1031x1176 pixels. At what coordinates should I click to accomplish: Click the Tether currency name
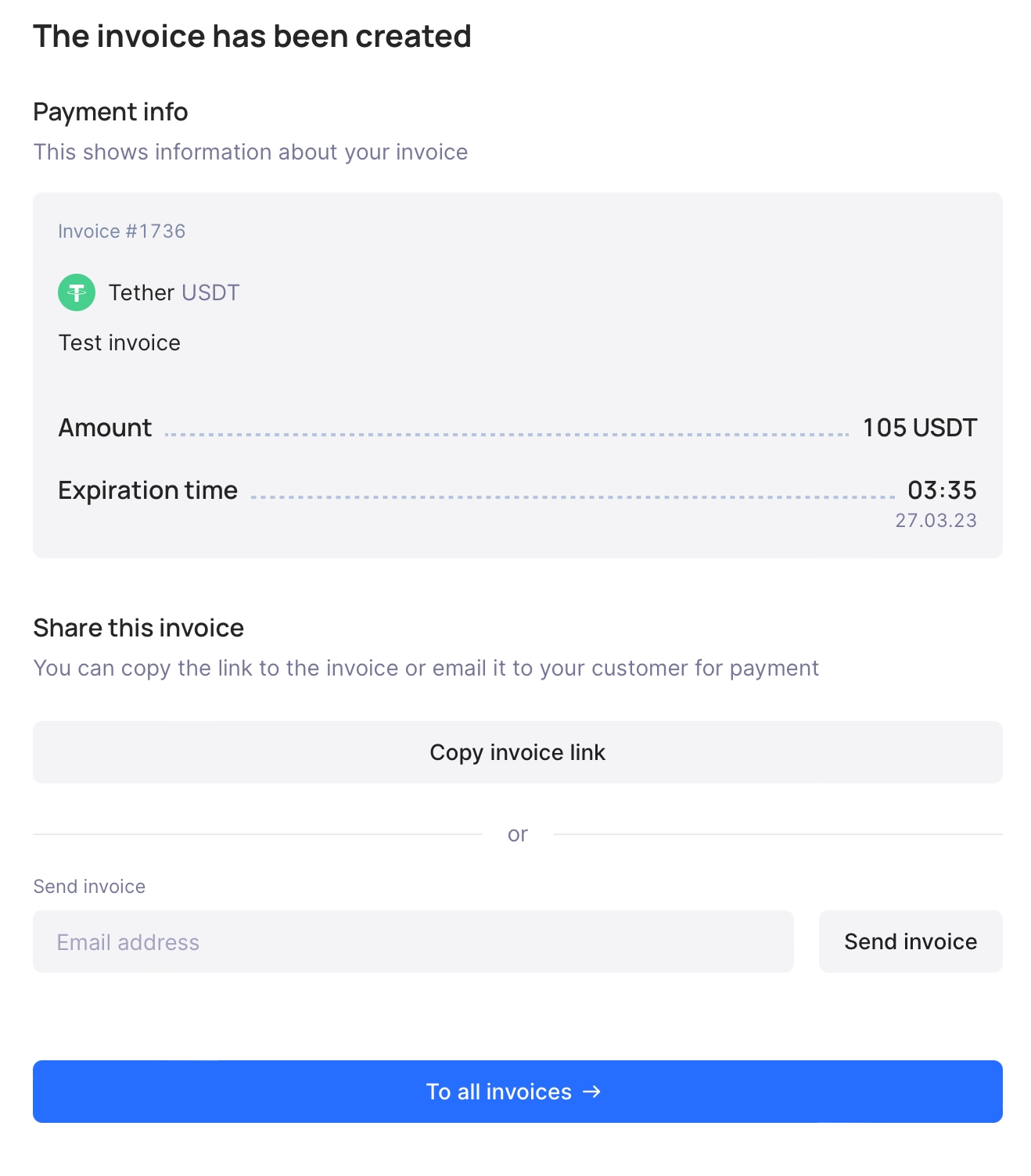(x=142, y=292)
